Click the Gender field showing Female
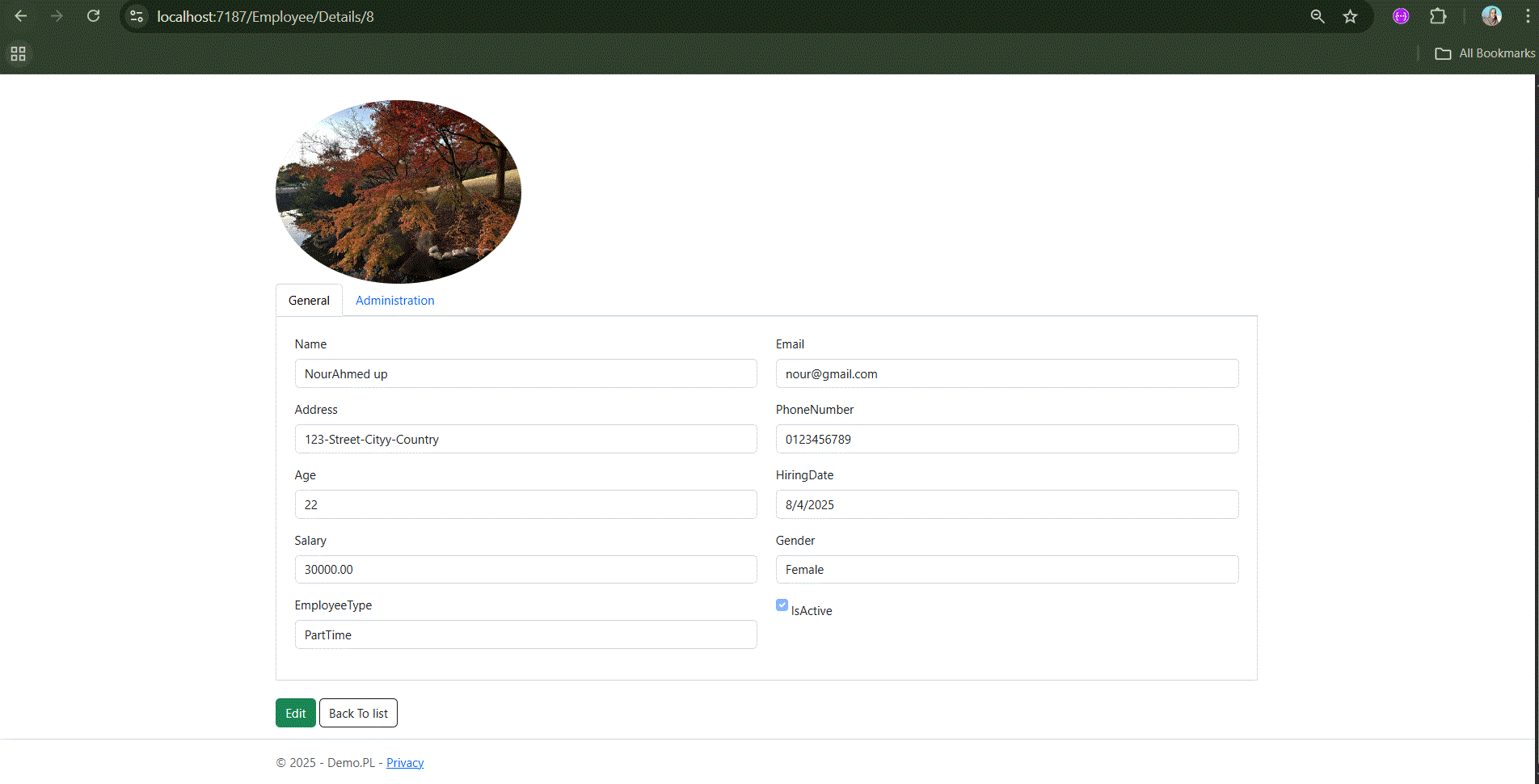 [x=1007, y=569]
